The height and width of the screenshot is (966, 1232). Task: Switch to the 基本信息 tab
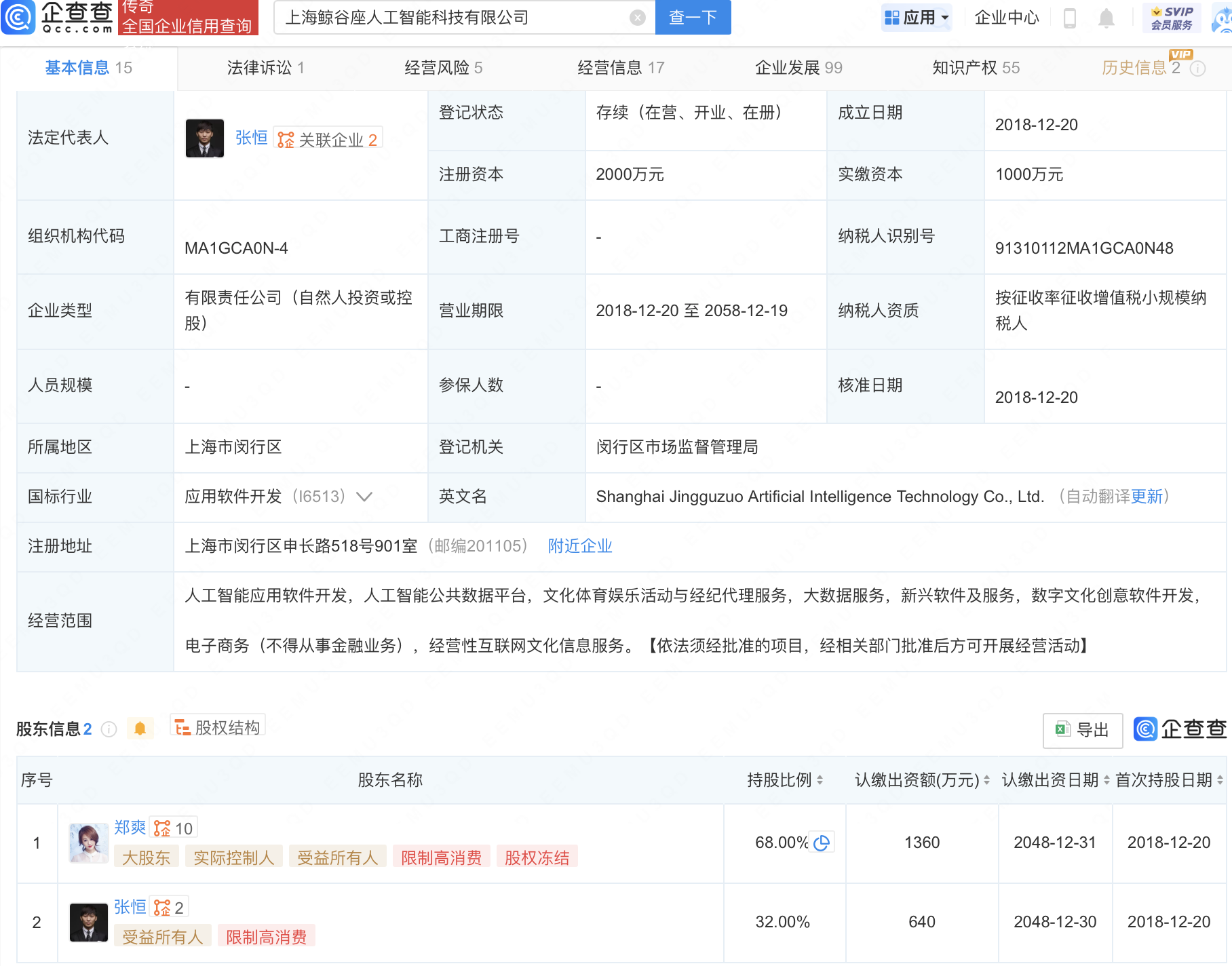[89, 68]
